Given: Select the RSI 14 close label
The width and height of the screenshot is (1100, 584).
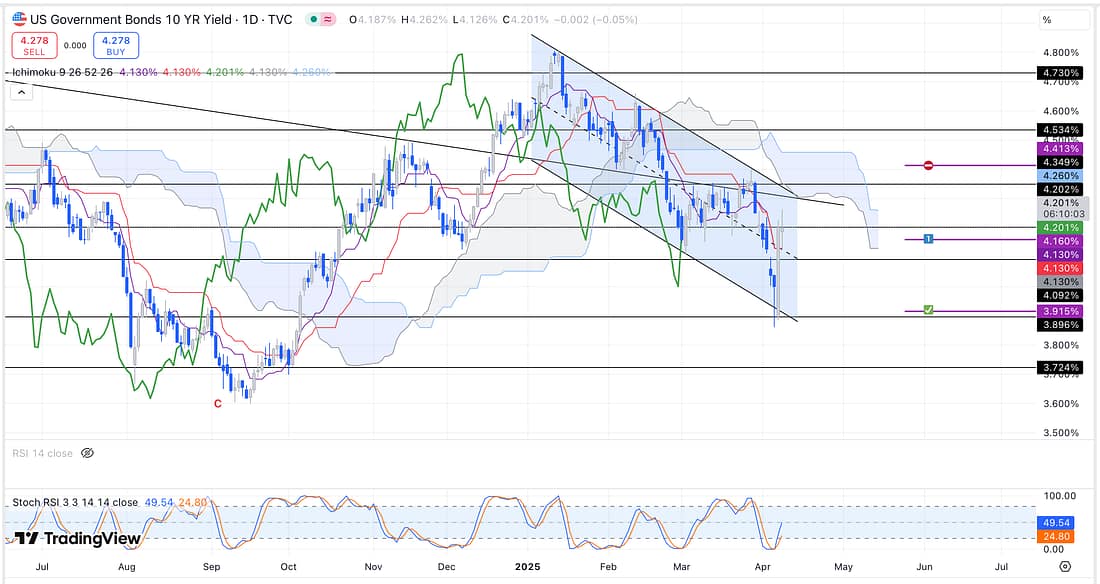Looking at the screenshot, I should tap(42, 453).
